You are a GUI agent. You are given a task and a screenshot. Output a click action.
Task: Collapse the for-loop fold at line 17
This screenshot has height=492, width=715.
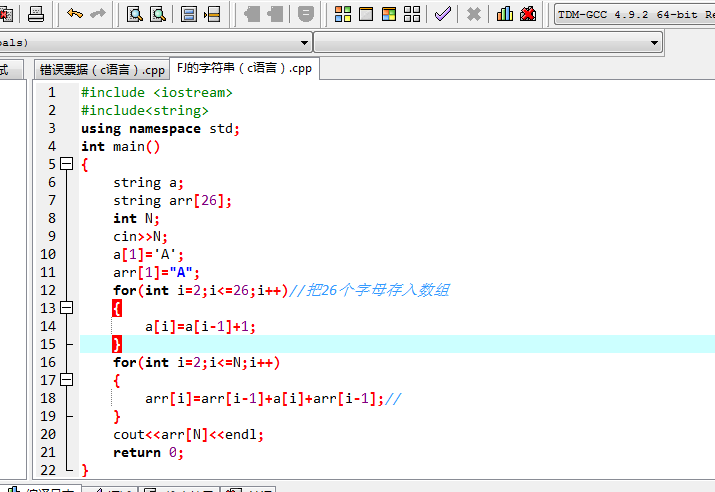pos(67,380)
